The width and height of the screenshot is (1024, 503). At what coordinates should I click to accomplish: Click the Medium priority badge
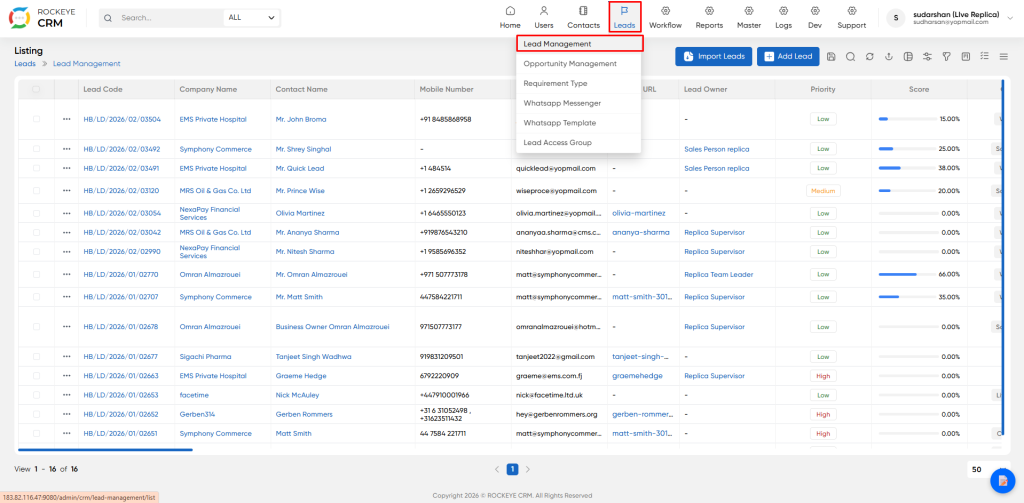(x=823, y=191)
